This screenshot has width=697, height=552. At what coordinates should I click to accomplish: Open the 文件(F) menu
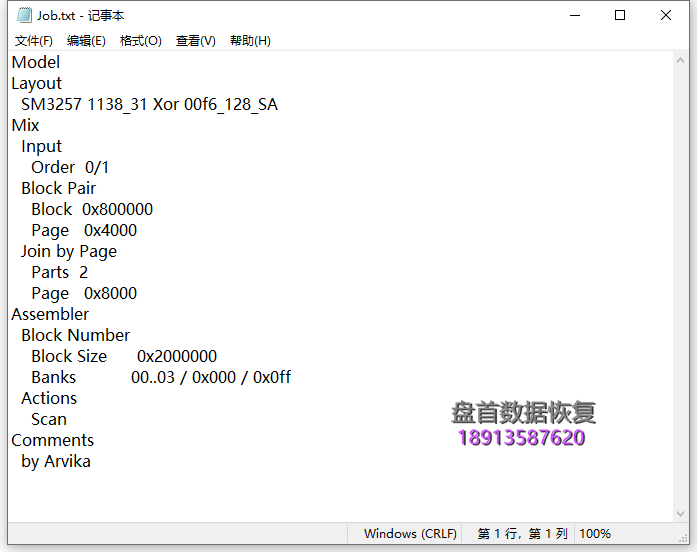click(x=34, y=41)
